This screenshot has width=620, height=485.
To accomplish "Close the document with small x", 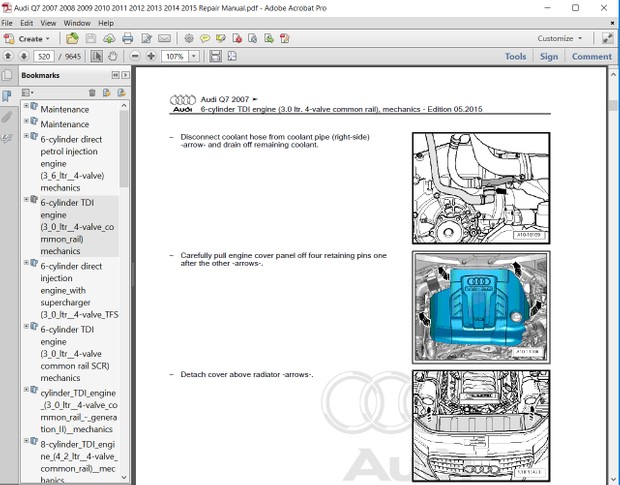I will tap(612, 23).
